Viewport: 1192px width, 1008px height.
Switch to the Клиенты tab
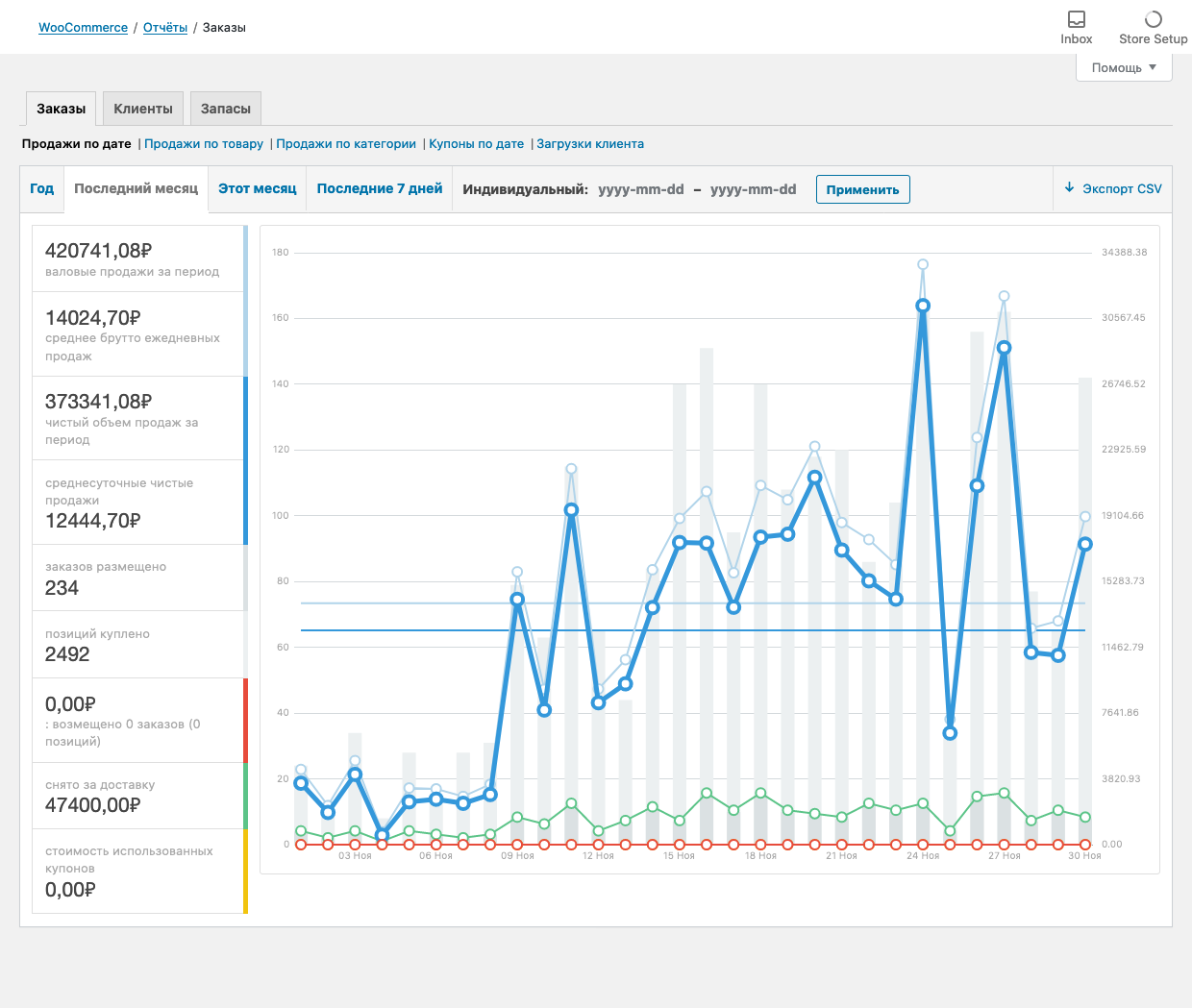pos(143,109)
